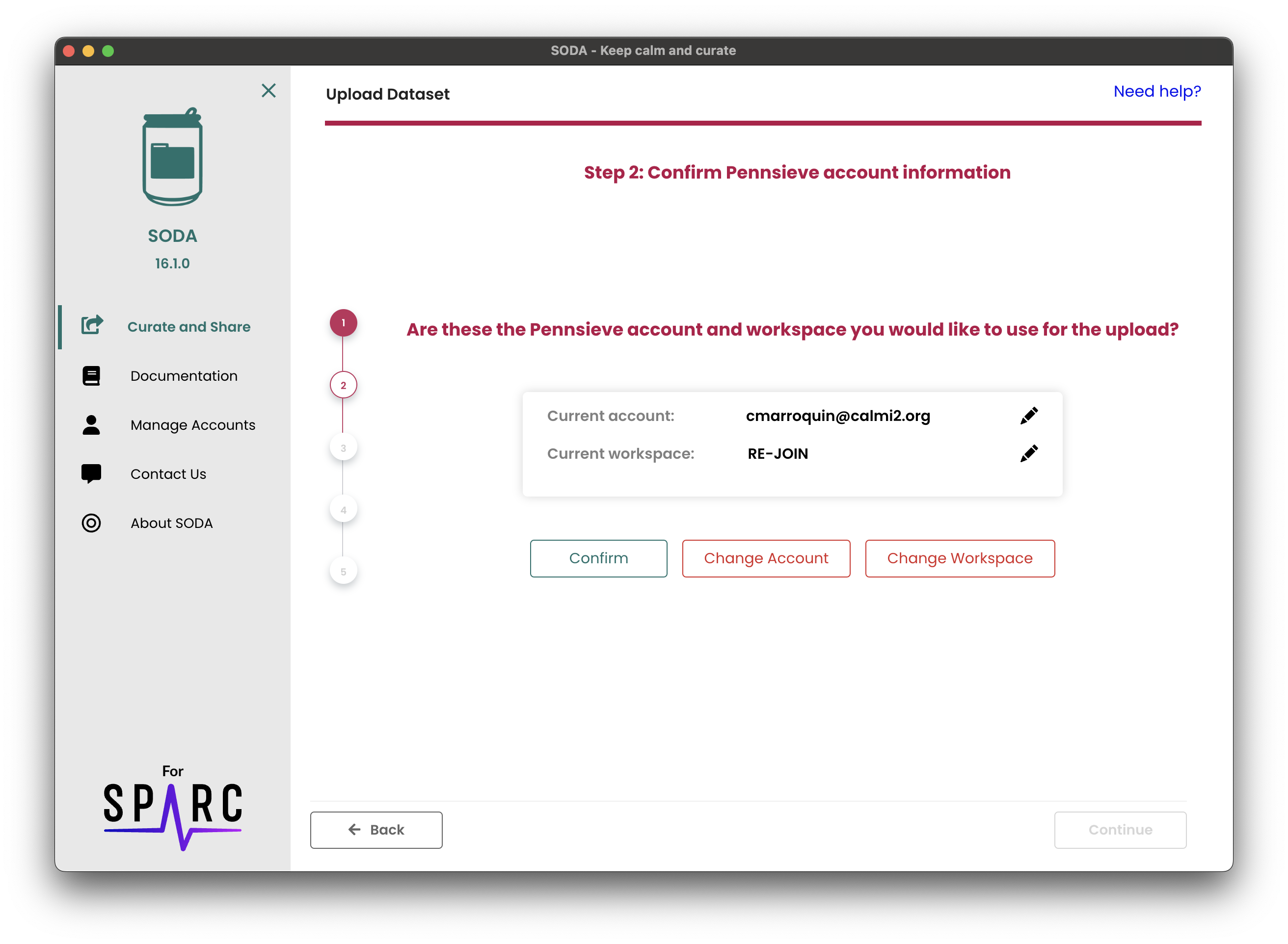Viewport: 1288px width, 944px height.
Task: Select step 4 circle in progress tracker
Action: coord(343,510)
